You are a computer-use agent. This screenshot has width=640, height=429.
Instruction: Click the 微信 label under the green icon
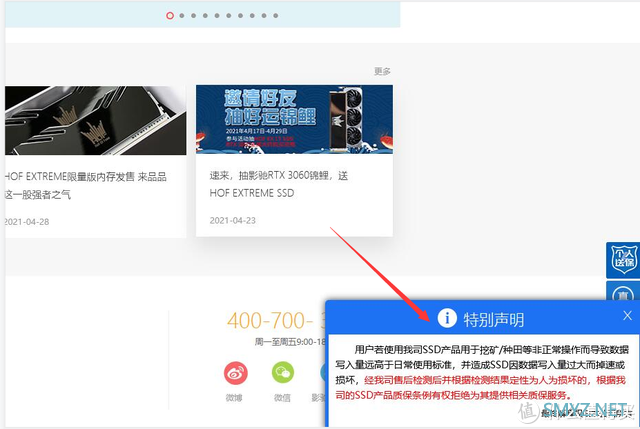click(x=282, y=397)
